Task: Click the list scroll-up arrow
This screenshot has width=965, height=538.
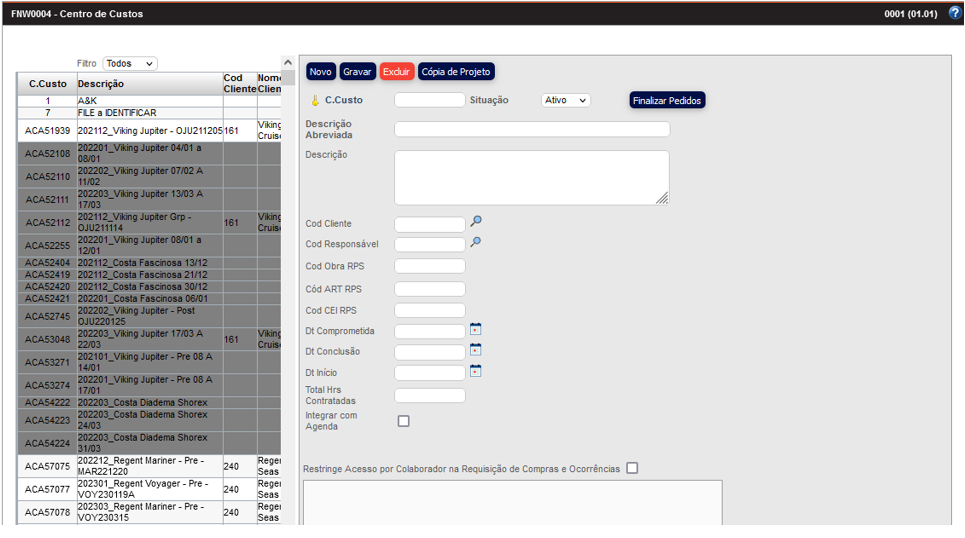Action: coord(288,63)
